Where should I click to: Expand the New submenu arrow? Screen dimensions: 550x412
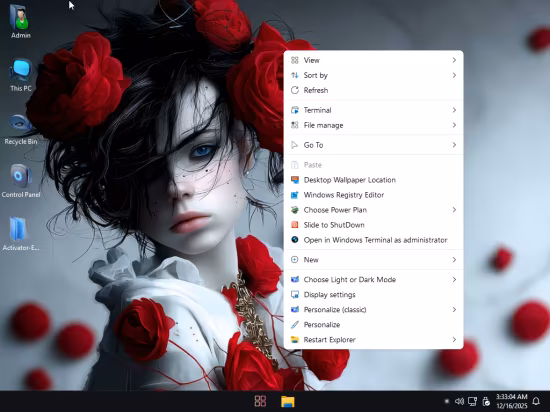pos(454,259)
